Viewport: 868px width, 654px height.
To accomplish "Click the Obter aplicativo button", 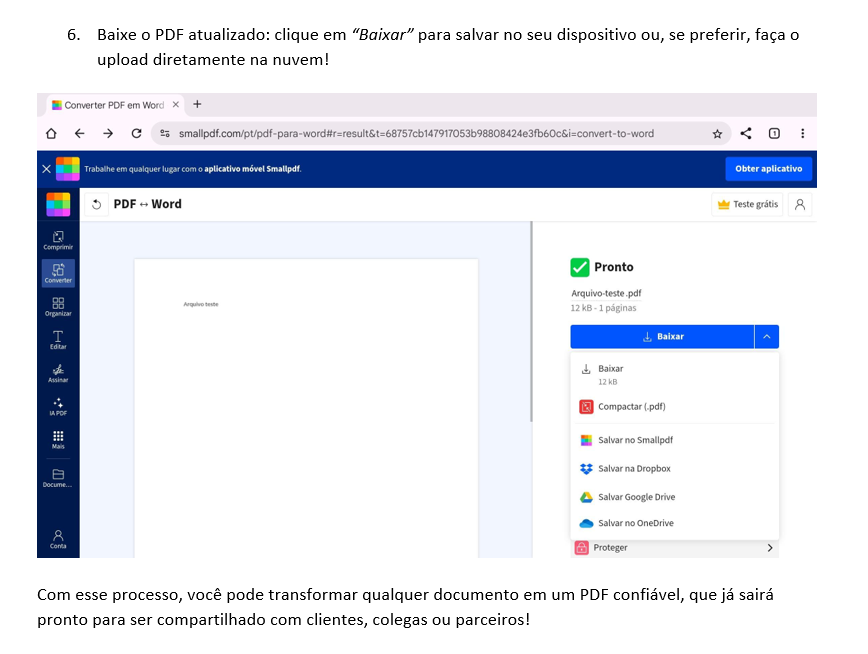I will click(x=768, y=169).
